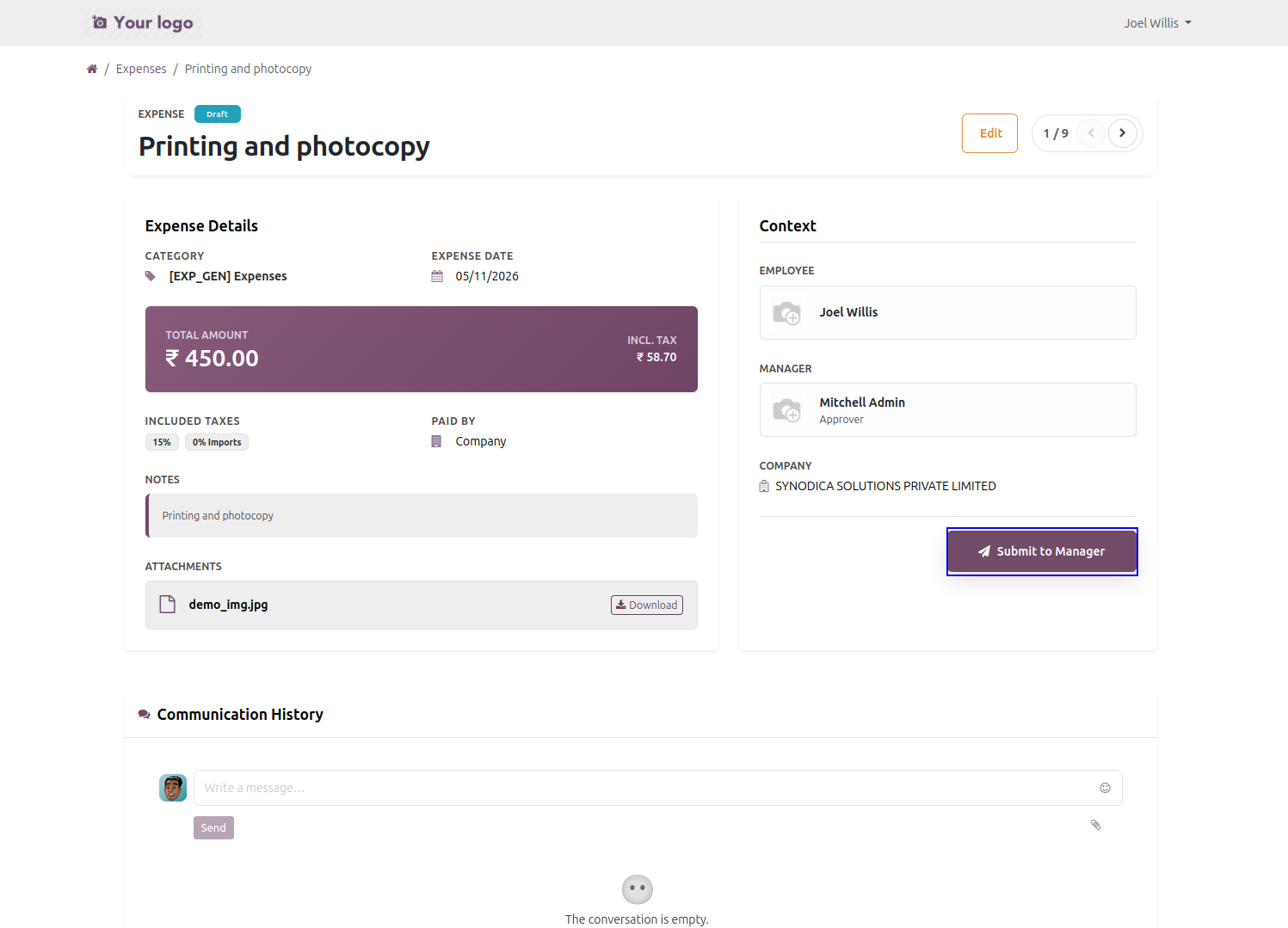This screenshot has height=928, width=1288.
Task: Click the demo_img.jpg file icon
Action: tap(168, 605)
